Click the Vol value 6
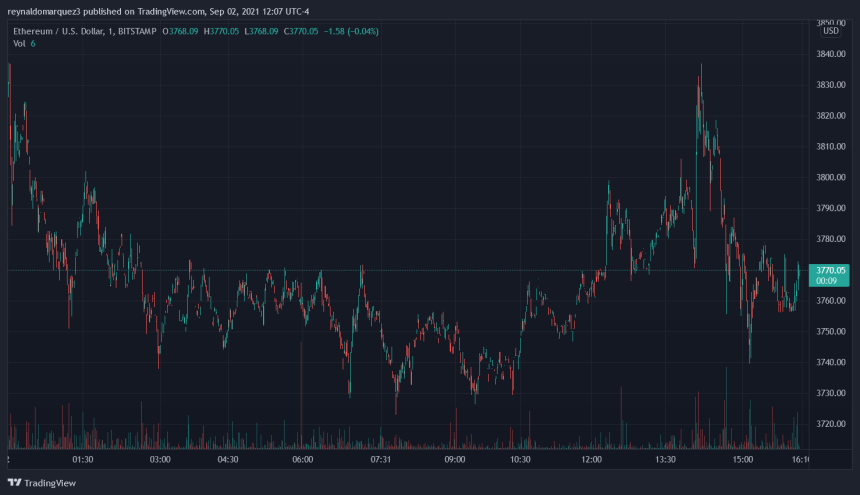Image resolution: width=860 pixels, height=495 pixels. click(33, 43)
